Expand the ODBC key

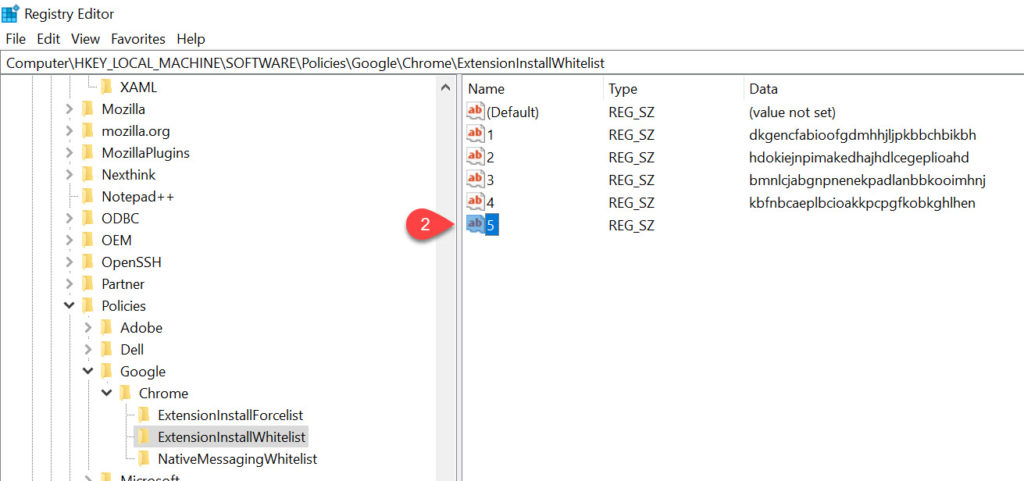pos(69,219)
